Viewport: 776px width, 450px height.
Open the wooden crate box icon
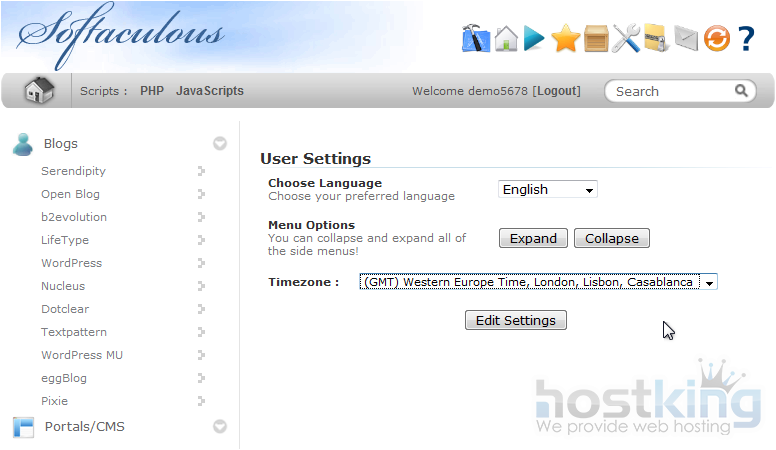(x=596, y=39)
